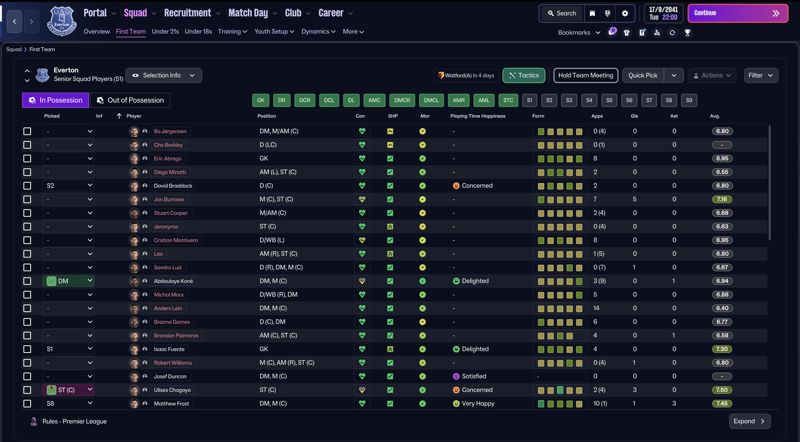Image resolution: width=800 pixels, height=442 pixels.
Task: Open the Search box
Action: pyautogui.click(x=562, y=13)
